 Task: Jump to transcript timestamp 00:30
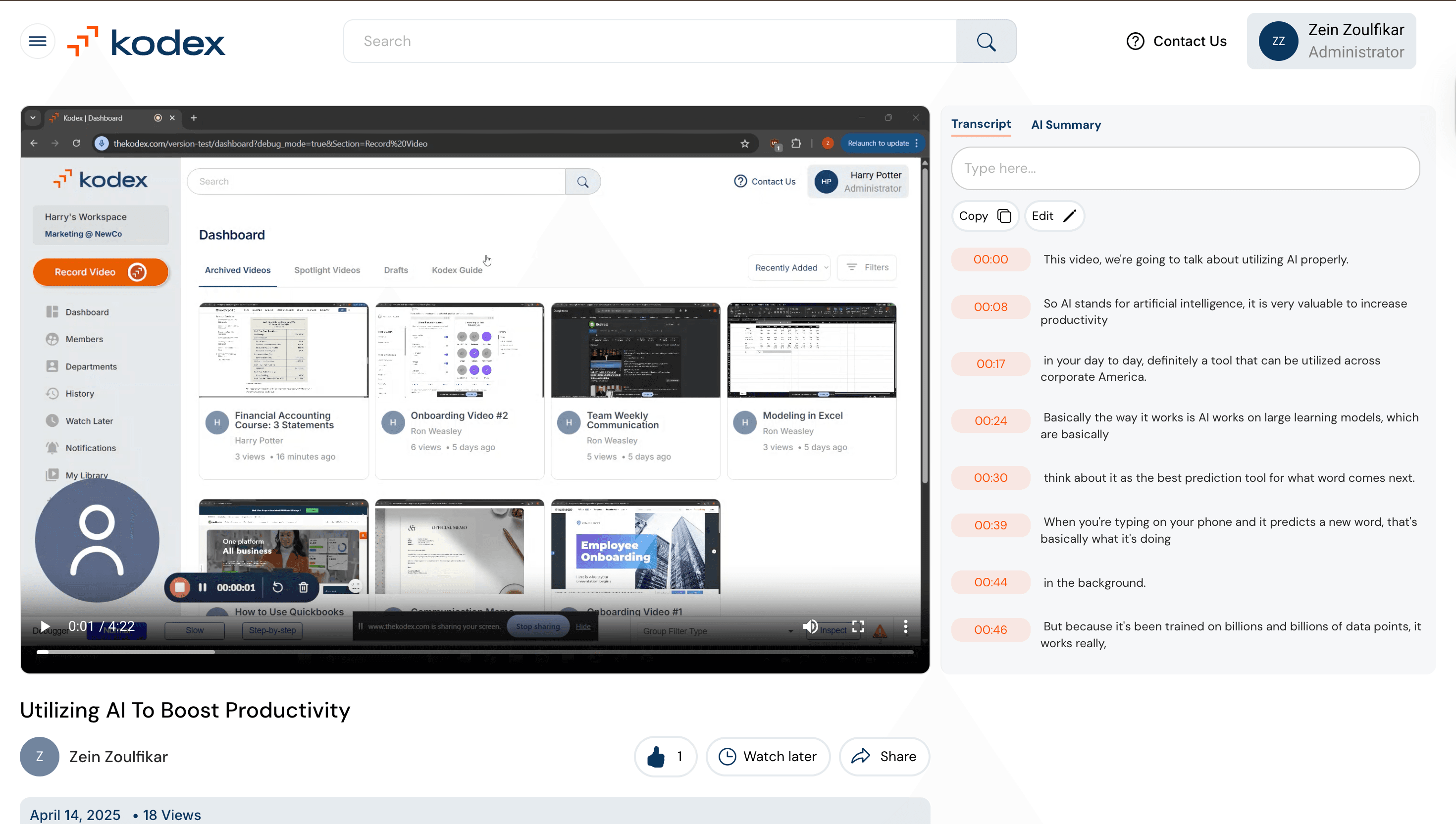pyautogui.click(x=990, y=478)
